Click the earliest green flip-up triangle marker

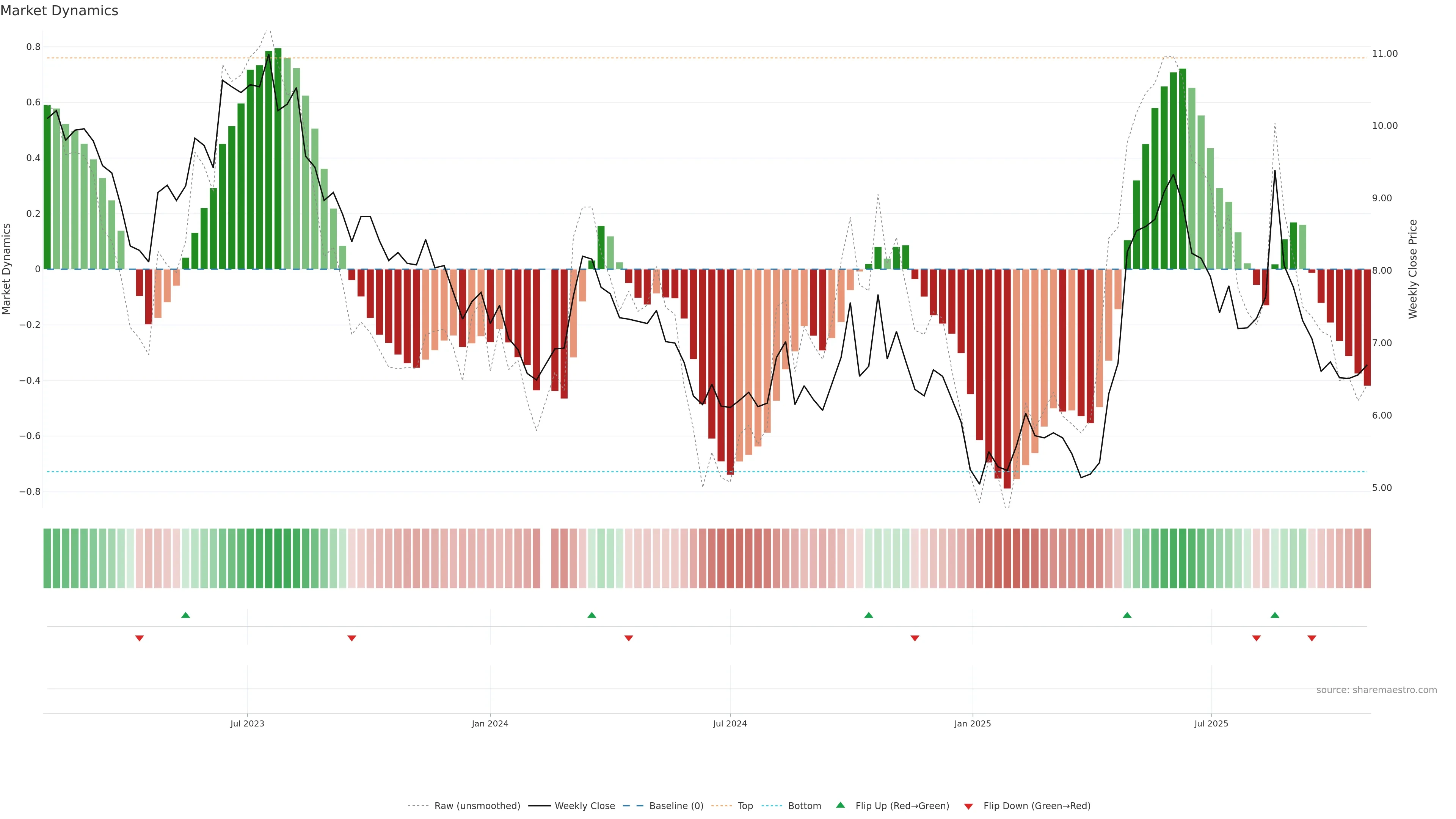pyautogui.click(x=185, y=615)
